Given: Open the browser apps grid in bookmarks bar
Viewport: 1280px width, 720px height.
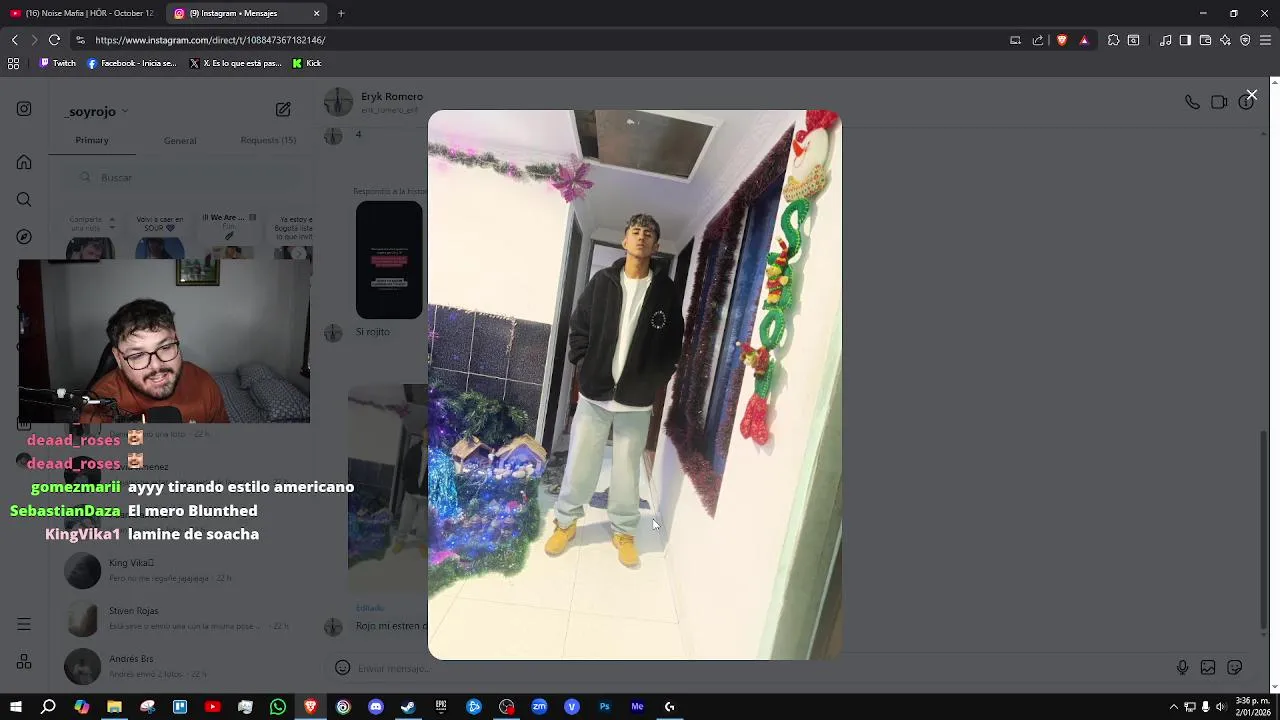Looking at the screenshot, I should pyautogui.click(x=13, y=63).
